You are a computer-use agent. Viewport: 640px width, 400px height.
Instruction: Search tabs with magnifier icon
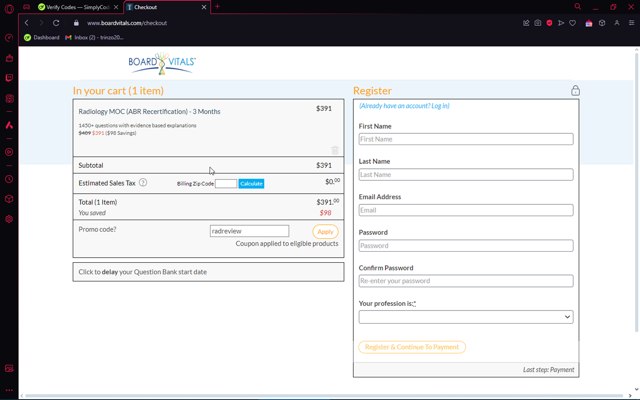pyautogui.click(x=578, y=7)
